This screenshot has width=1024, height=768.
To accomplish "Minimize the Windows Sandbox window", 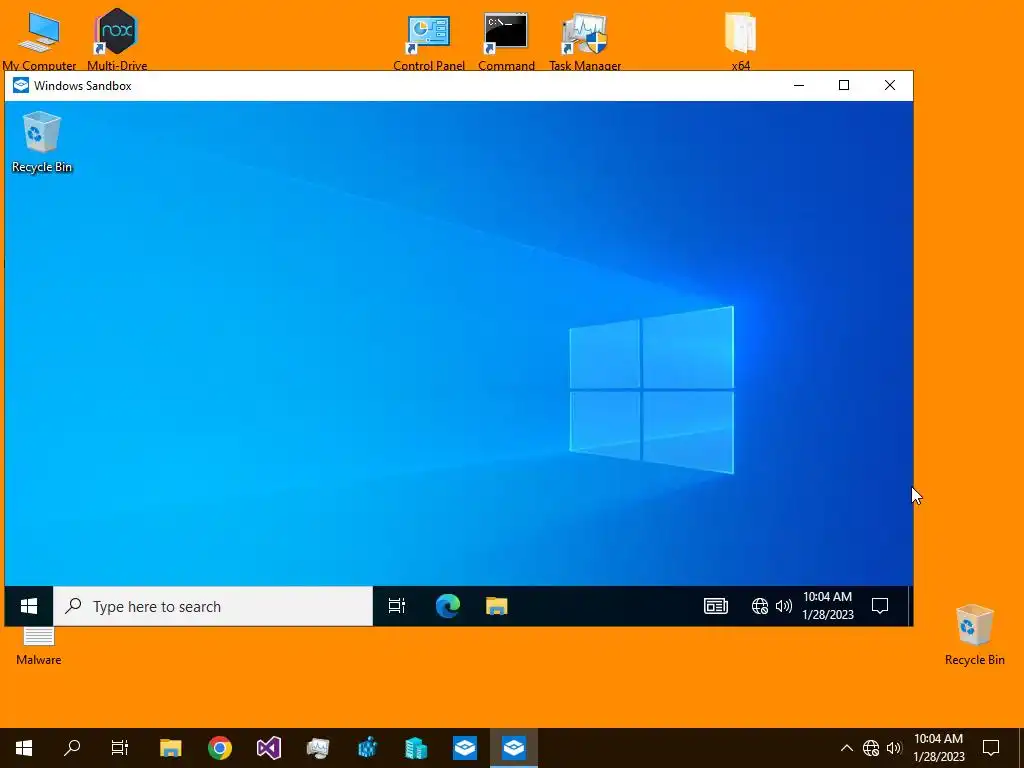I will pos(799,86).
